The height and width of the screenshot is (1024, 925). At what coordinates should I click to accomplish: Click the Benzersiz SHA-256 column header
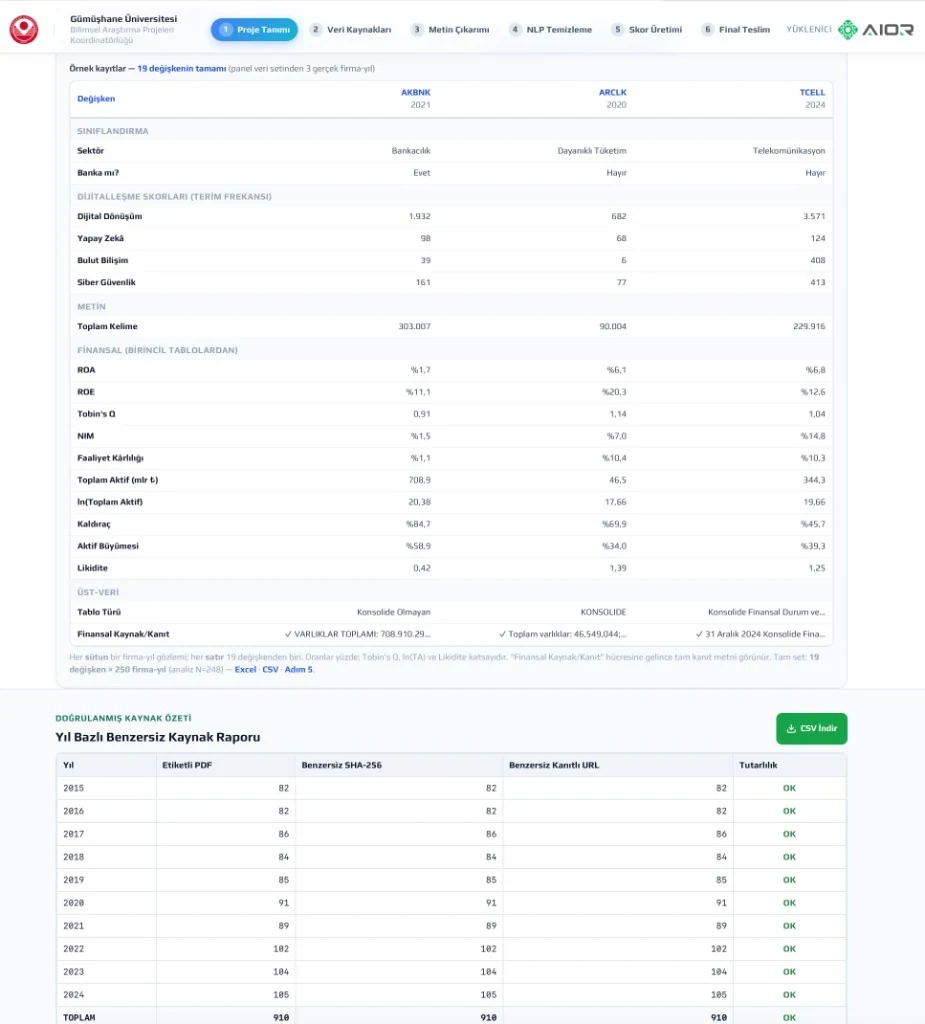pyautogui.click(x=341, y=765)
